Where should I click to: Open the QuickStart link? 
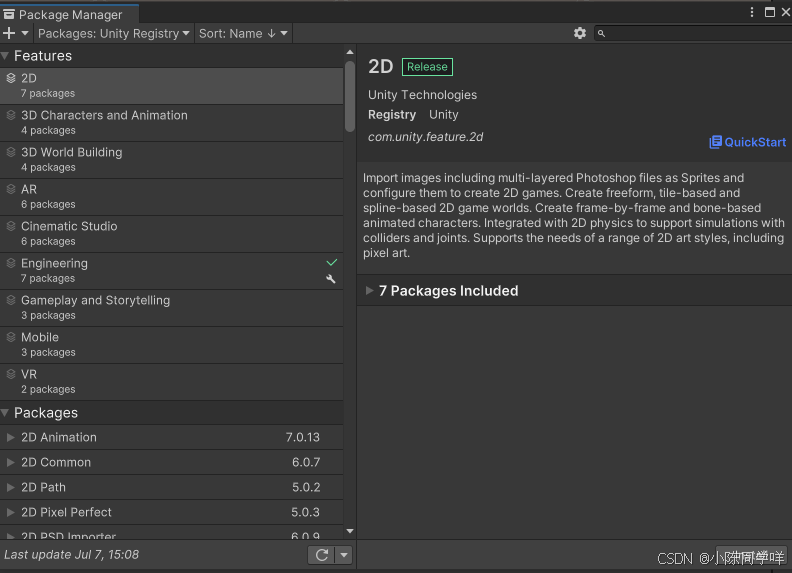[x=748, y=142]
